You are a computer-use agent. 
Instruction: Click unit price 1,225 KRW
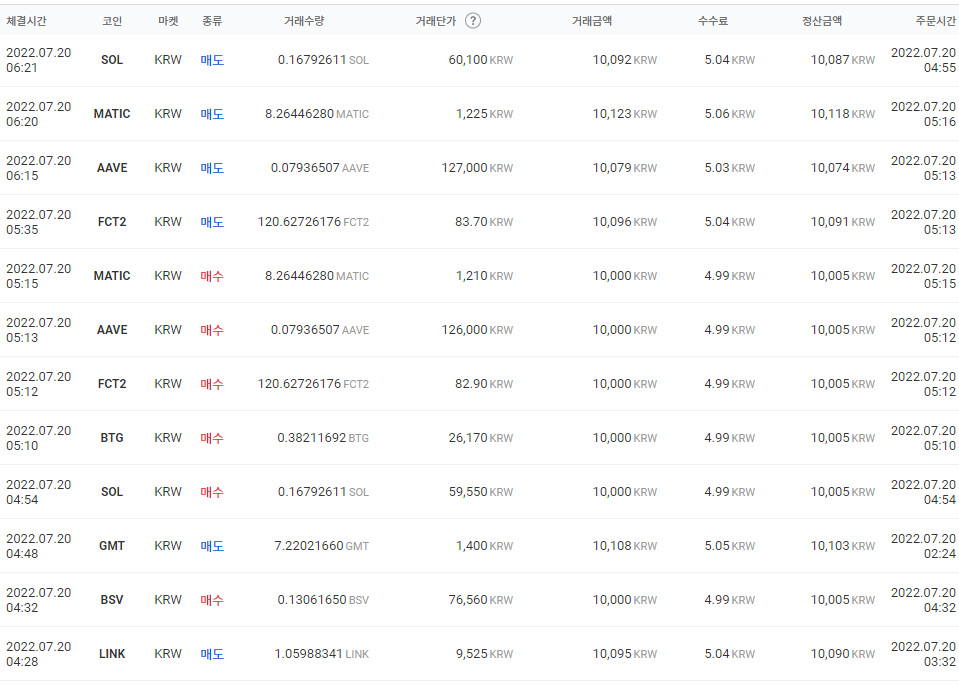(484, 114)
